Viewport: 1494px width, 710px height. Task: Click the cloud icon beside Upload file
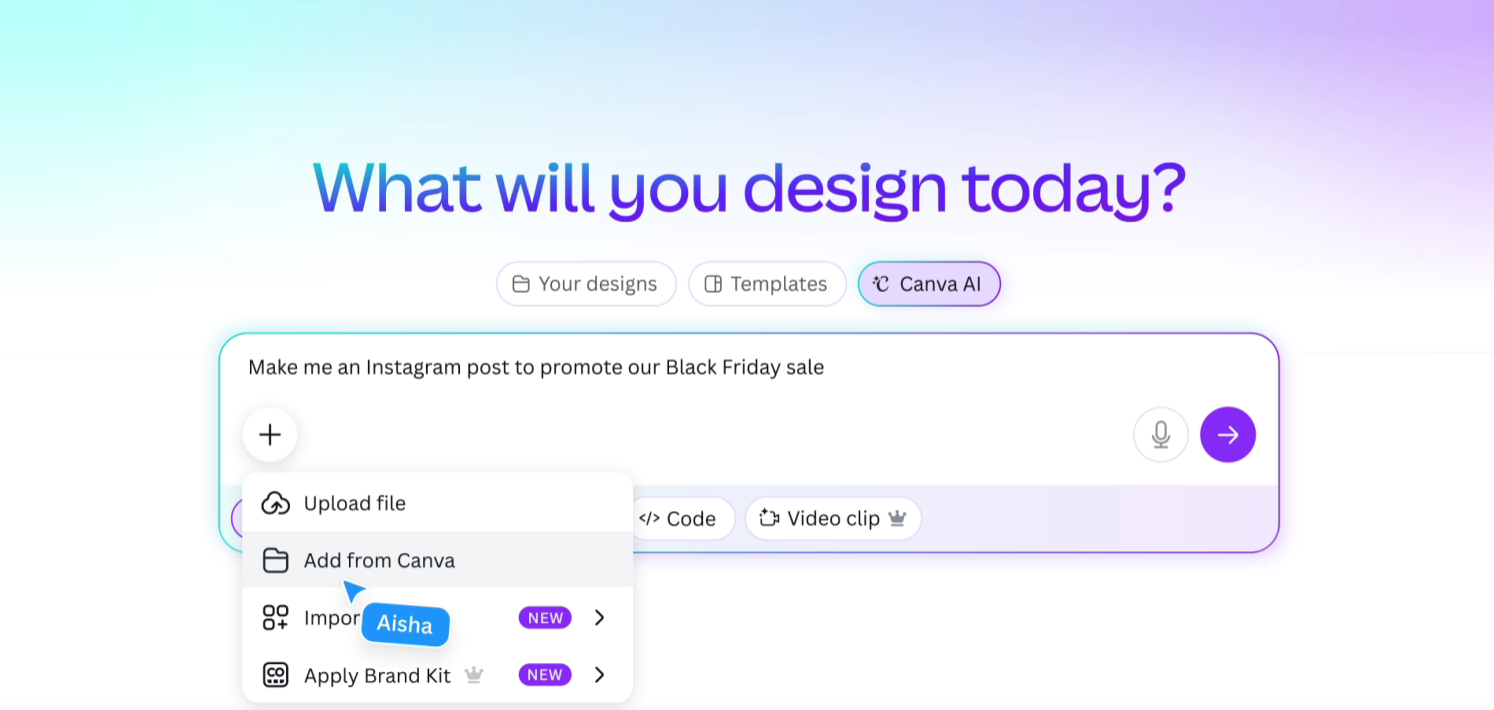click(x=277, y=503)
